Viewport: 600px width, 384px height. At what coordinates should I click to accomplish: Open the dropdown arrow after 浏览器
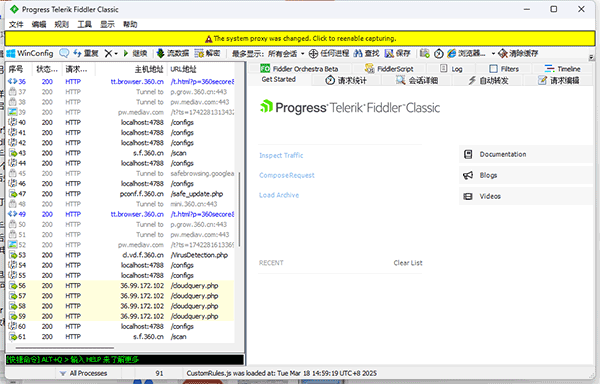pyautogui.click(x=493, y=54)
